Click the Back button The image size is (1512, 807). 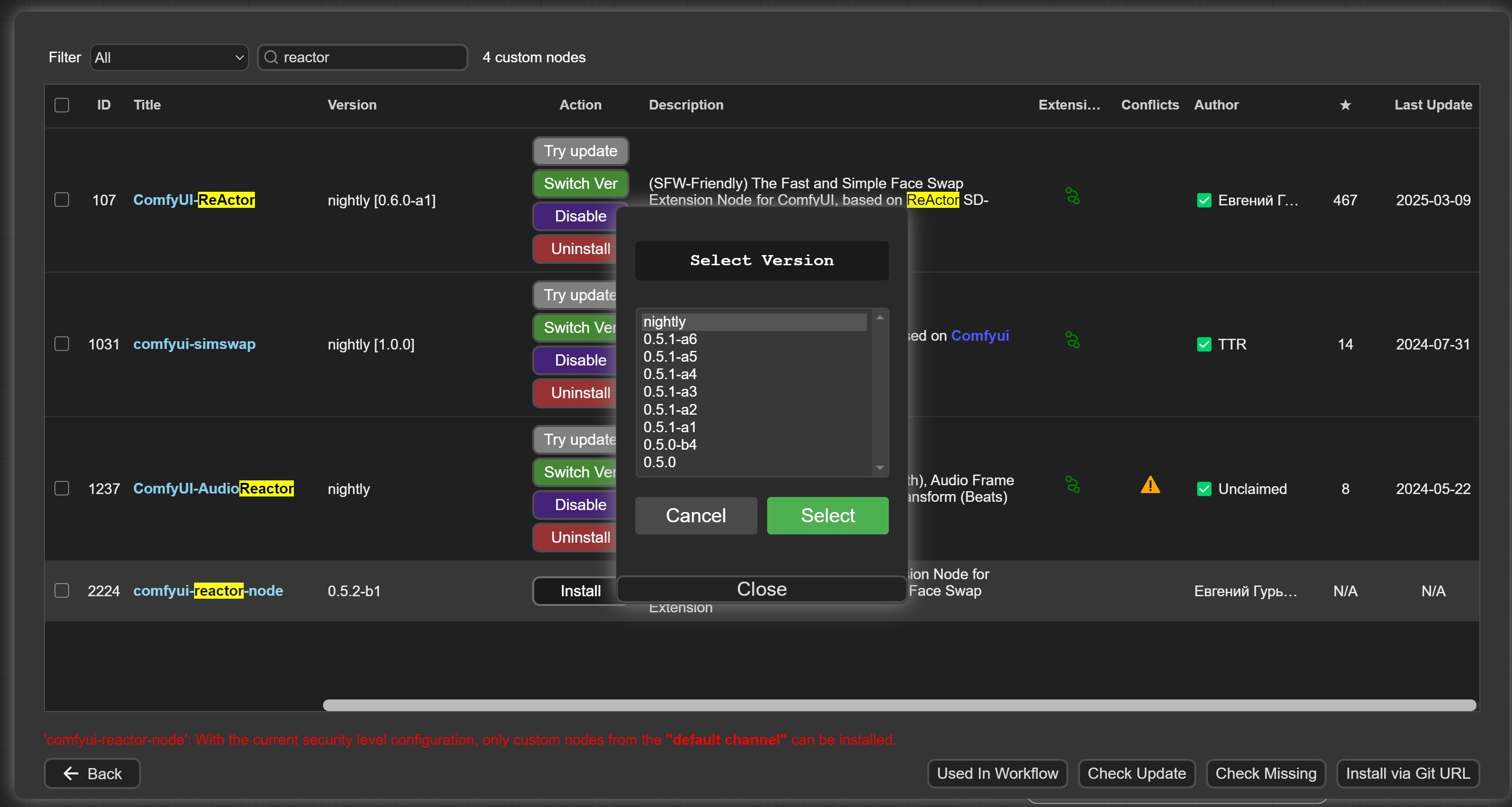pos(92,773)
